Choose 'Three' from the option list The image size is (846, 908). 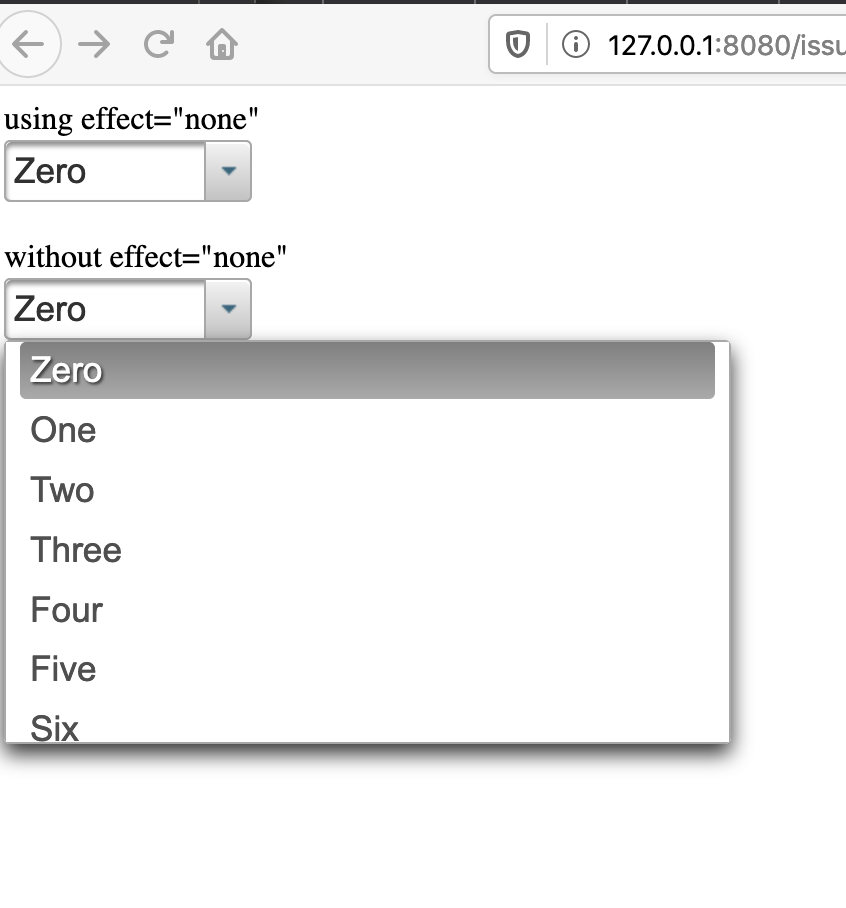tap(75, 550)
